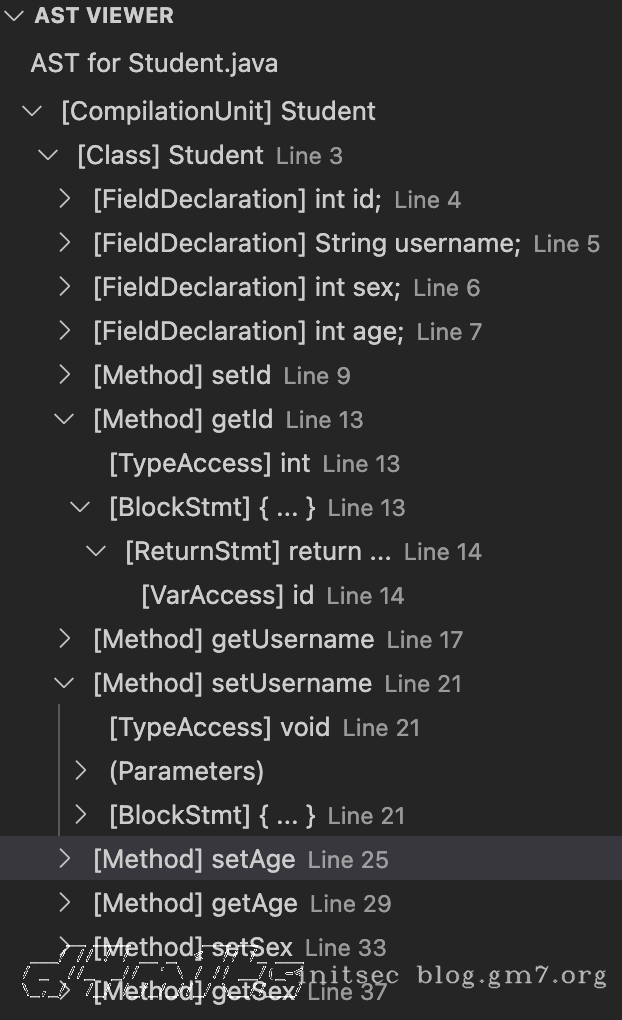Expand the FieldDeclaration int id node
This screenshot has height=1020, width=622.
coord(65,199)
